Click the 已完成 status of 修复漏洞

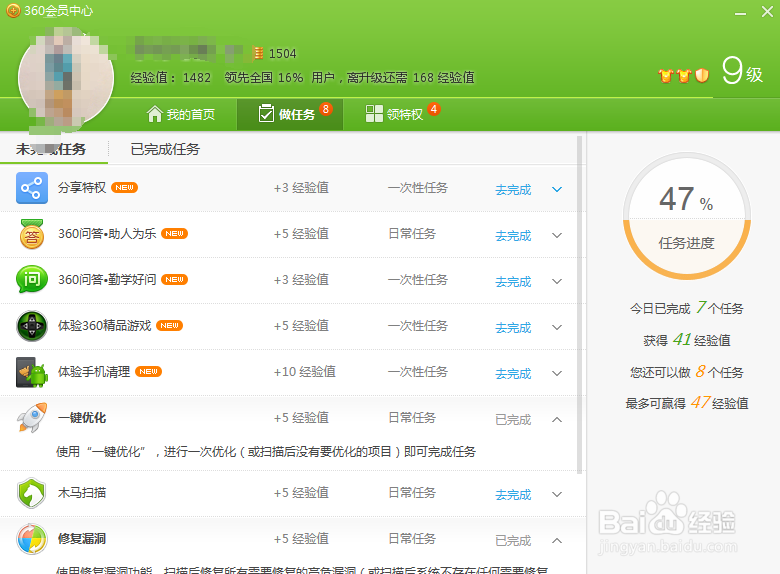tap(513, 541)
